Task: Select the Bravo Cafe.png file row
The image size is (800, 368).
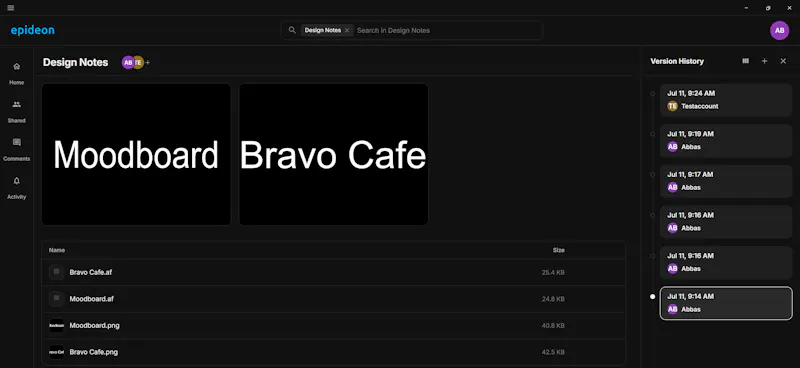Action: [334, 352]
